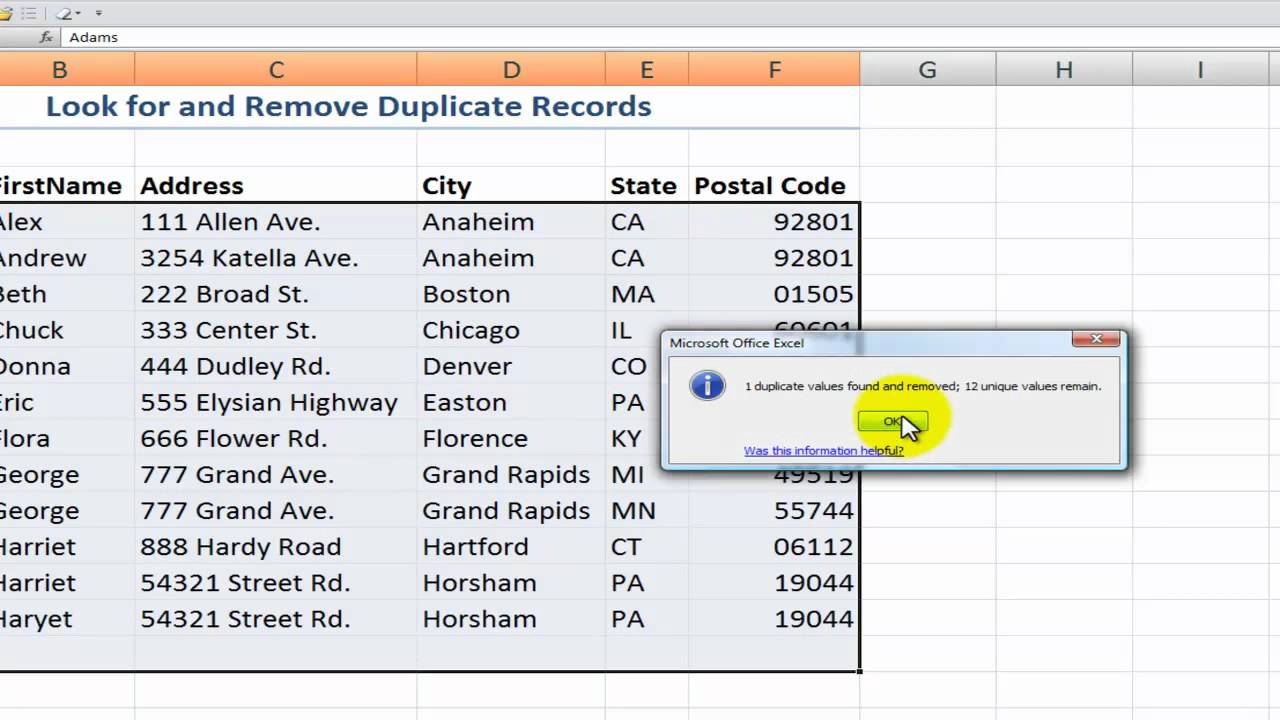
Task: Open the eraser icon's dropdown arrow
Action: click(x=78, y=13)
